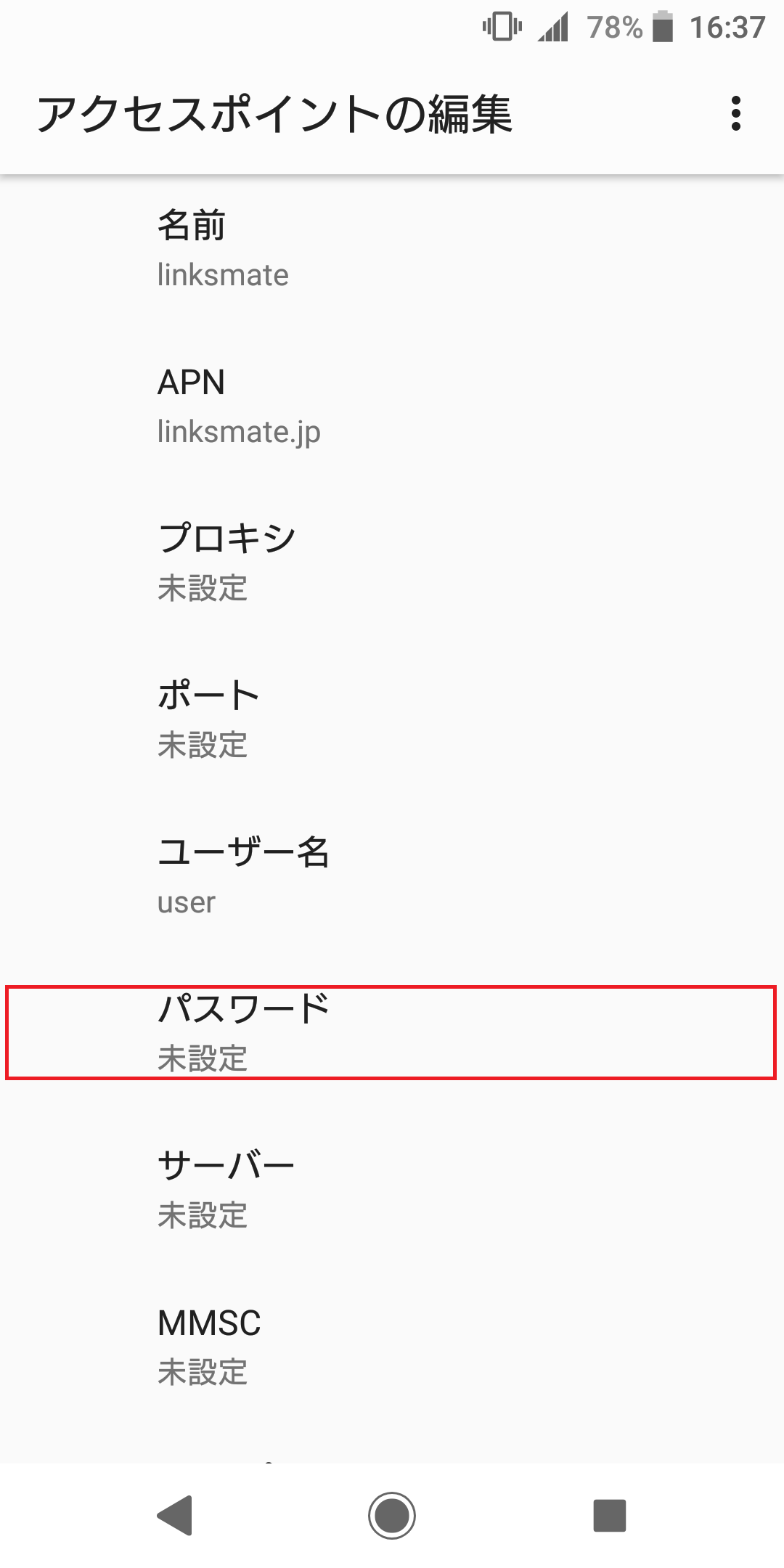This screenshot has height=1568, width=784.
Task: Tap the vibrate mode status icon
Action: point(502,28)
